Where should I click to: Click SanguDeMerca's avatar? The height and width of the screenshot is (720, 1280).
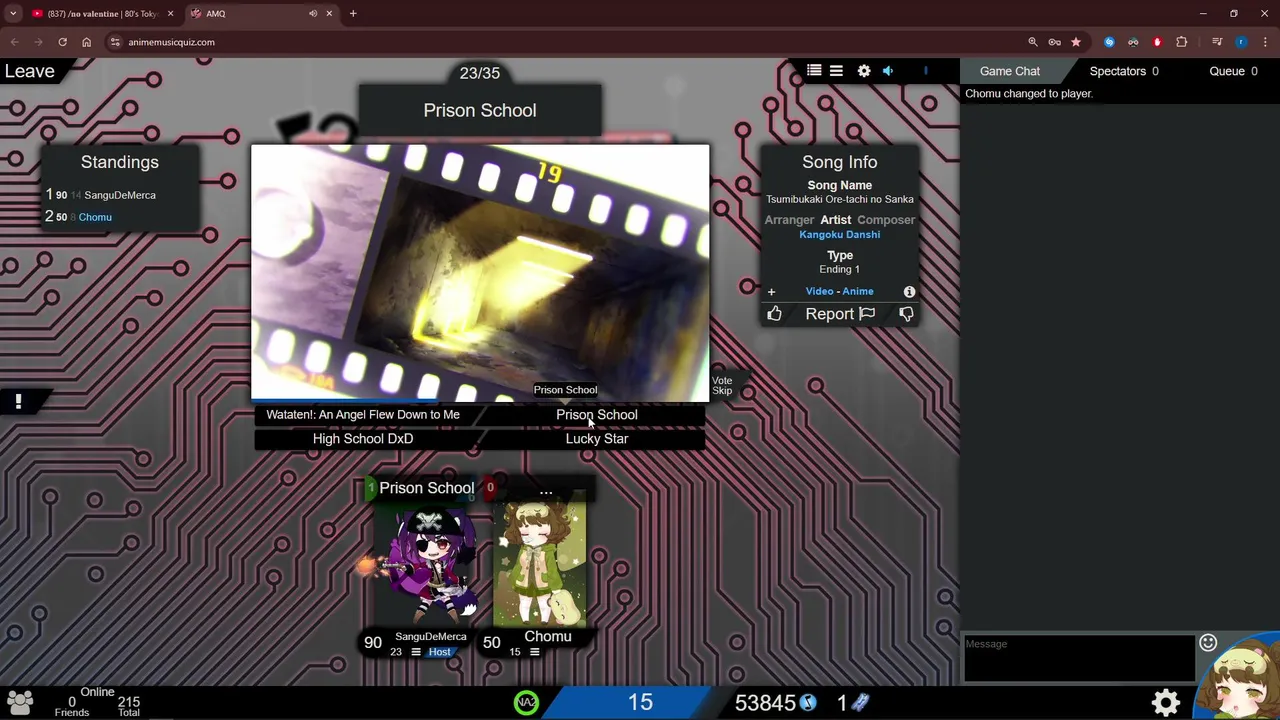coord(428,562)
